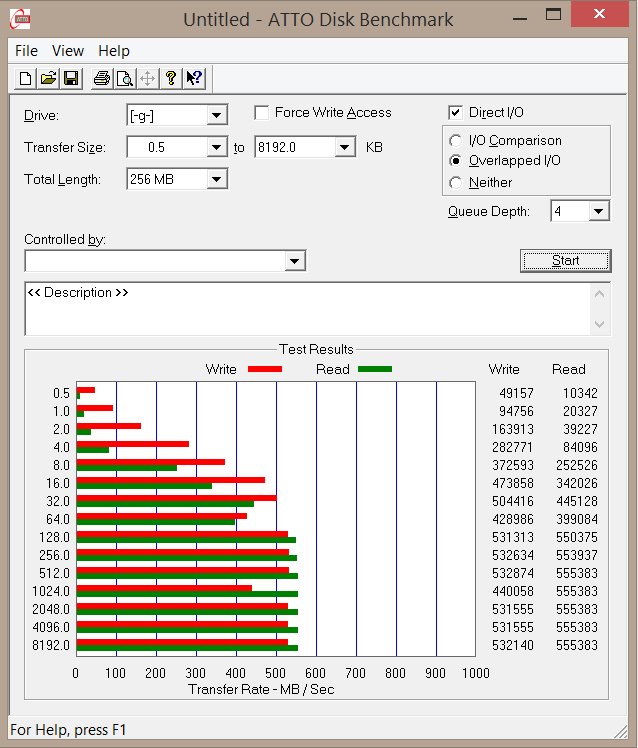Expand the Queue Depth dropdown
This screenshot has height=748, width=638.
598,211
